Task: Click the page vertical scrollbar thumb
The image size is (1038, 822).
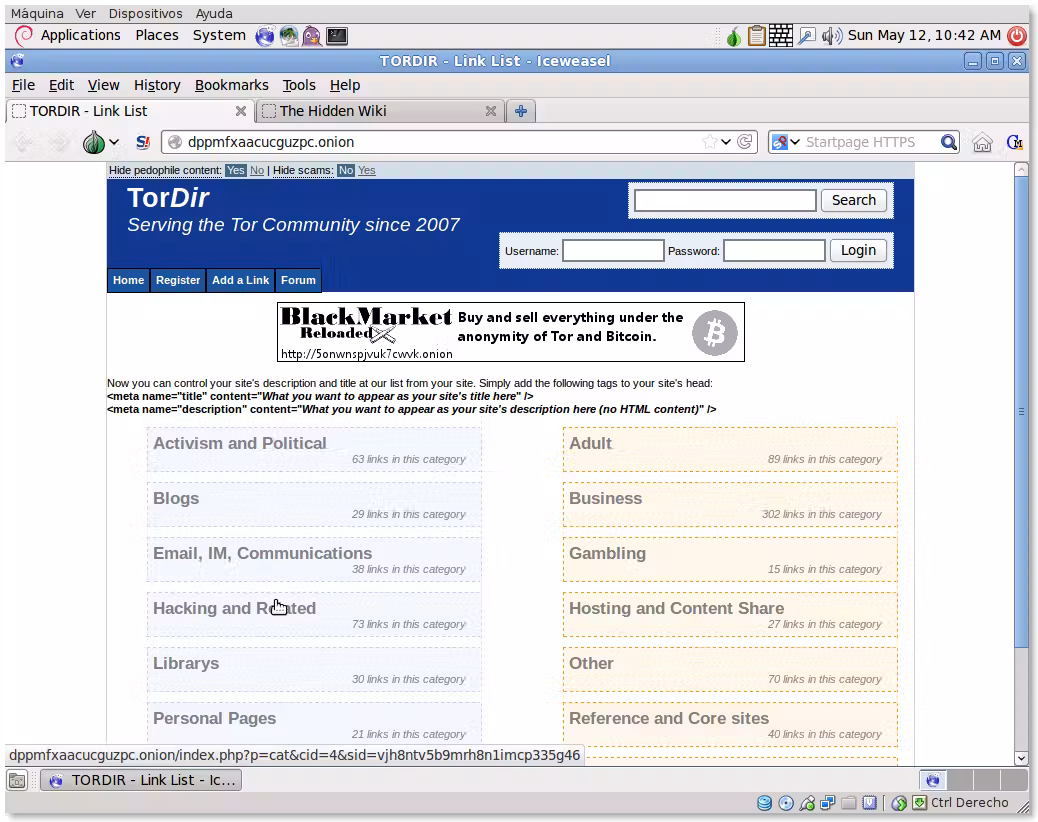Action: coord(1021,413)
